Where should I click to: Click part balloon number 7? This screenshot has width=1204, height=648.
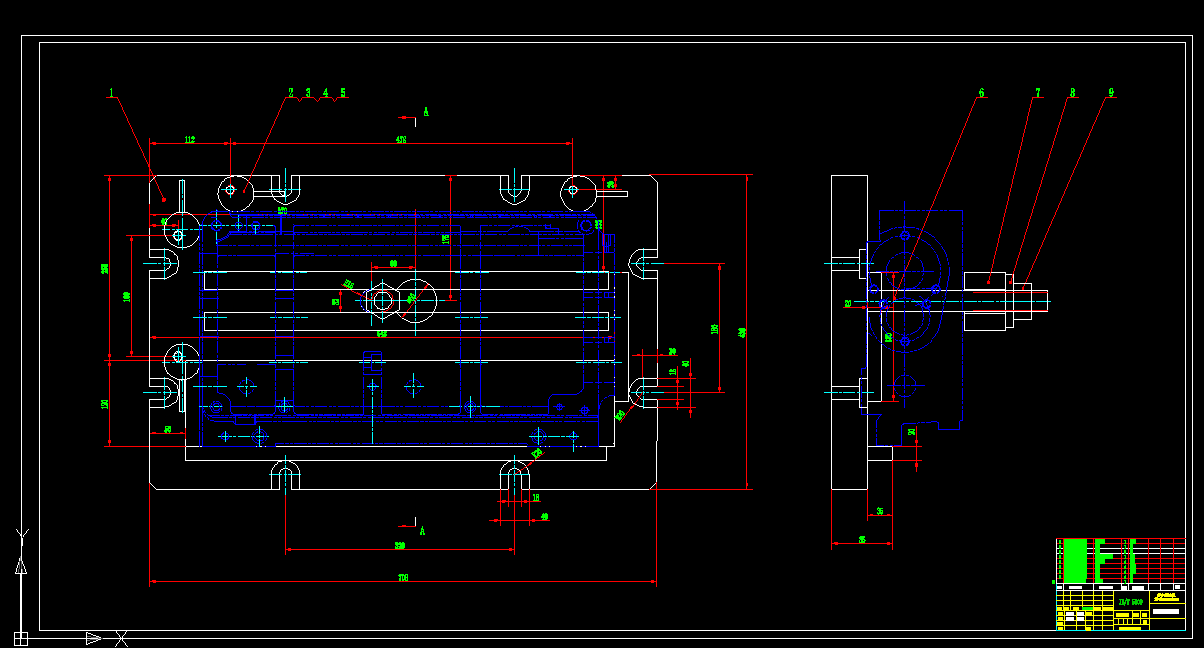(x=1037, y=93)
